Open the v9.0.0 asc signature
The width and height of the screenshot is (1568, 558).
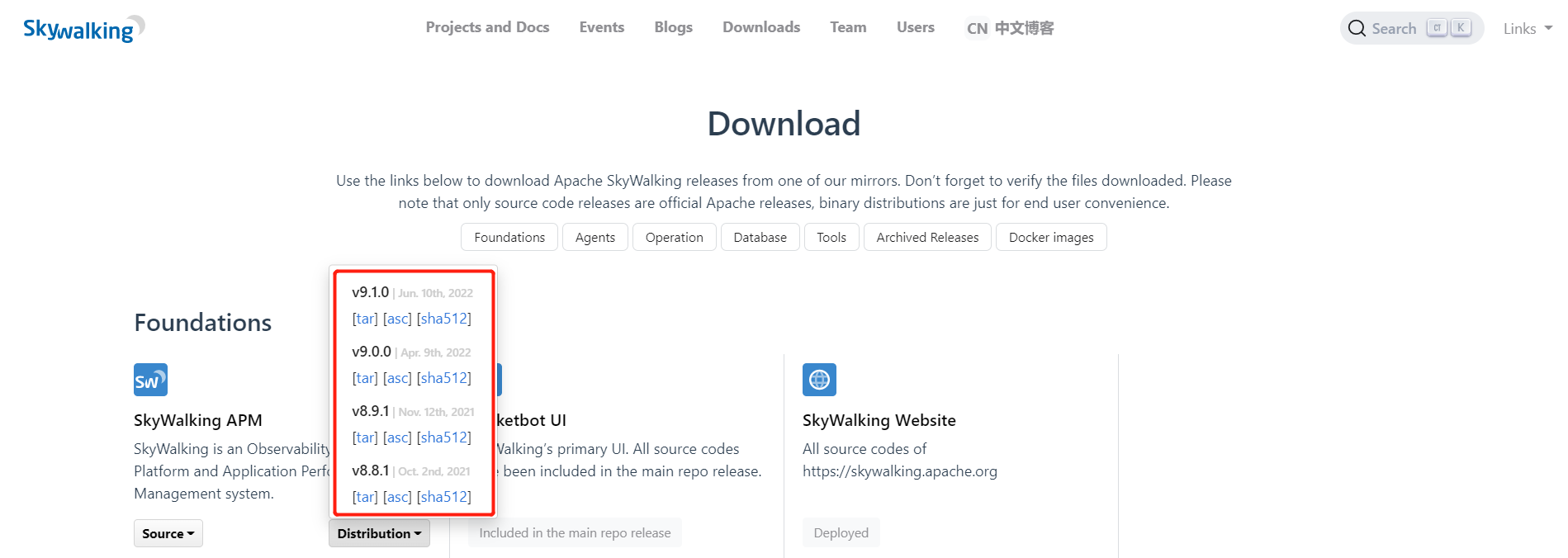[x=397, y=378]
